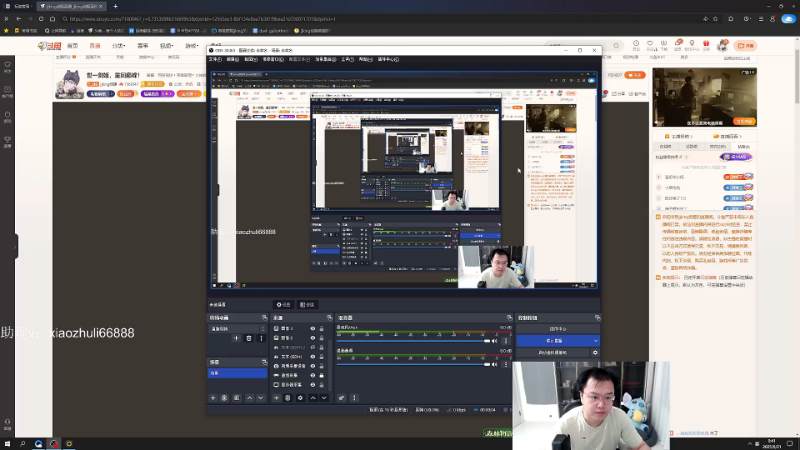Screen dimensions: 800x450
Task: Open the OBS 视图 (View) menu
Action: 250,59
